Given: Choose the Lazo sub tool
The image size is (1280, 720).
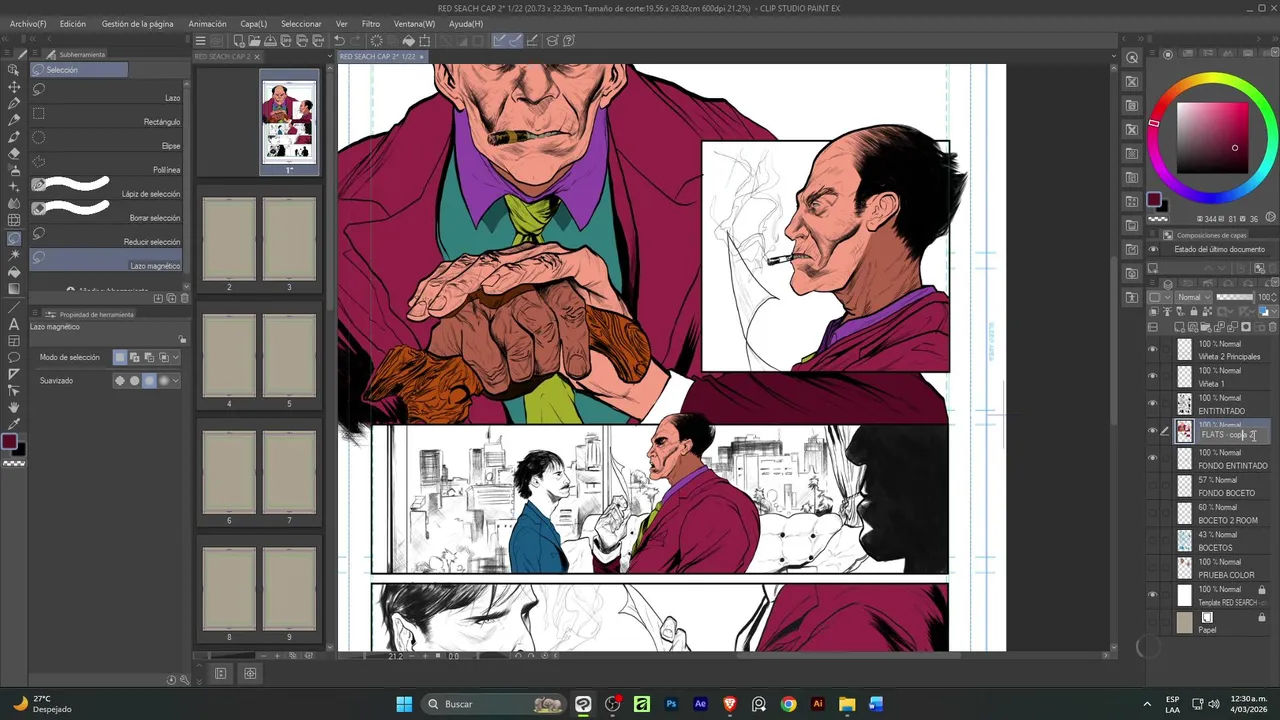Looking at the screenshot, I should click(105, 89).
